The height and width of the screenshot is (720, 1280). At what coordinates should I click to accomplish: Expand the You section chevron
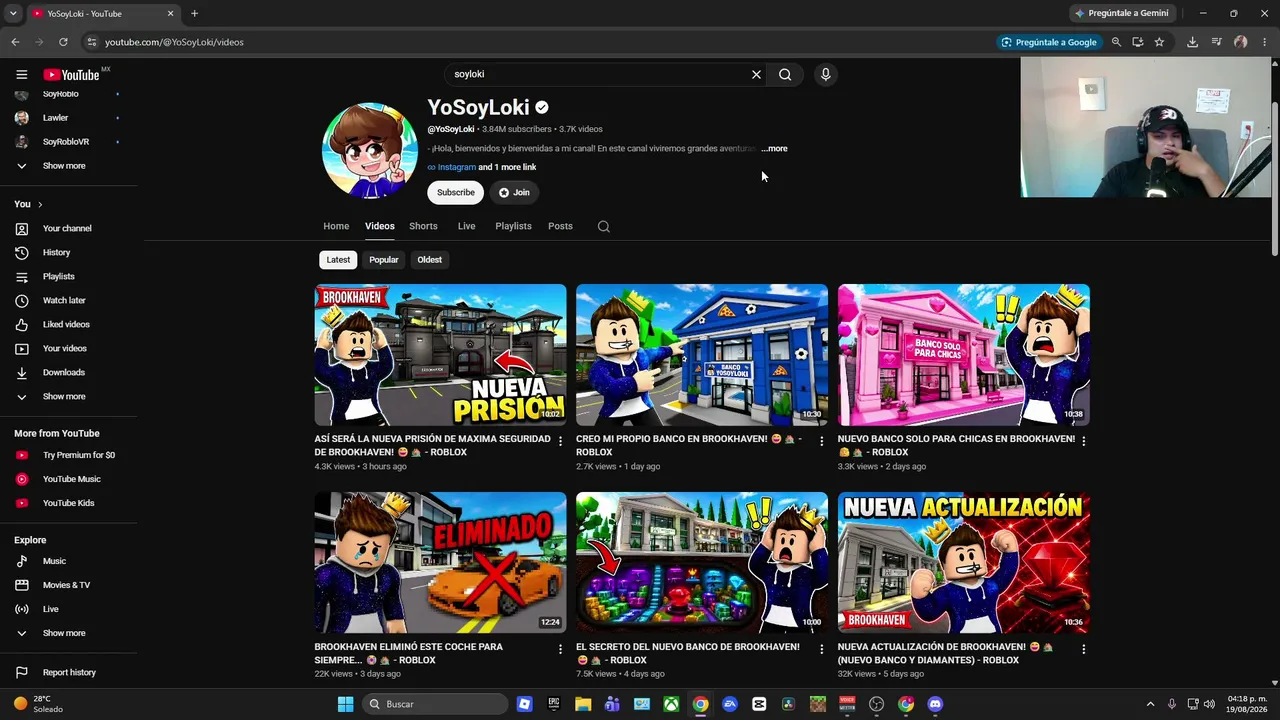[40, 204]
